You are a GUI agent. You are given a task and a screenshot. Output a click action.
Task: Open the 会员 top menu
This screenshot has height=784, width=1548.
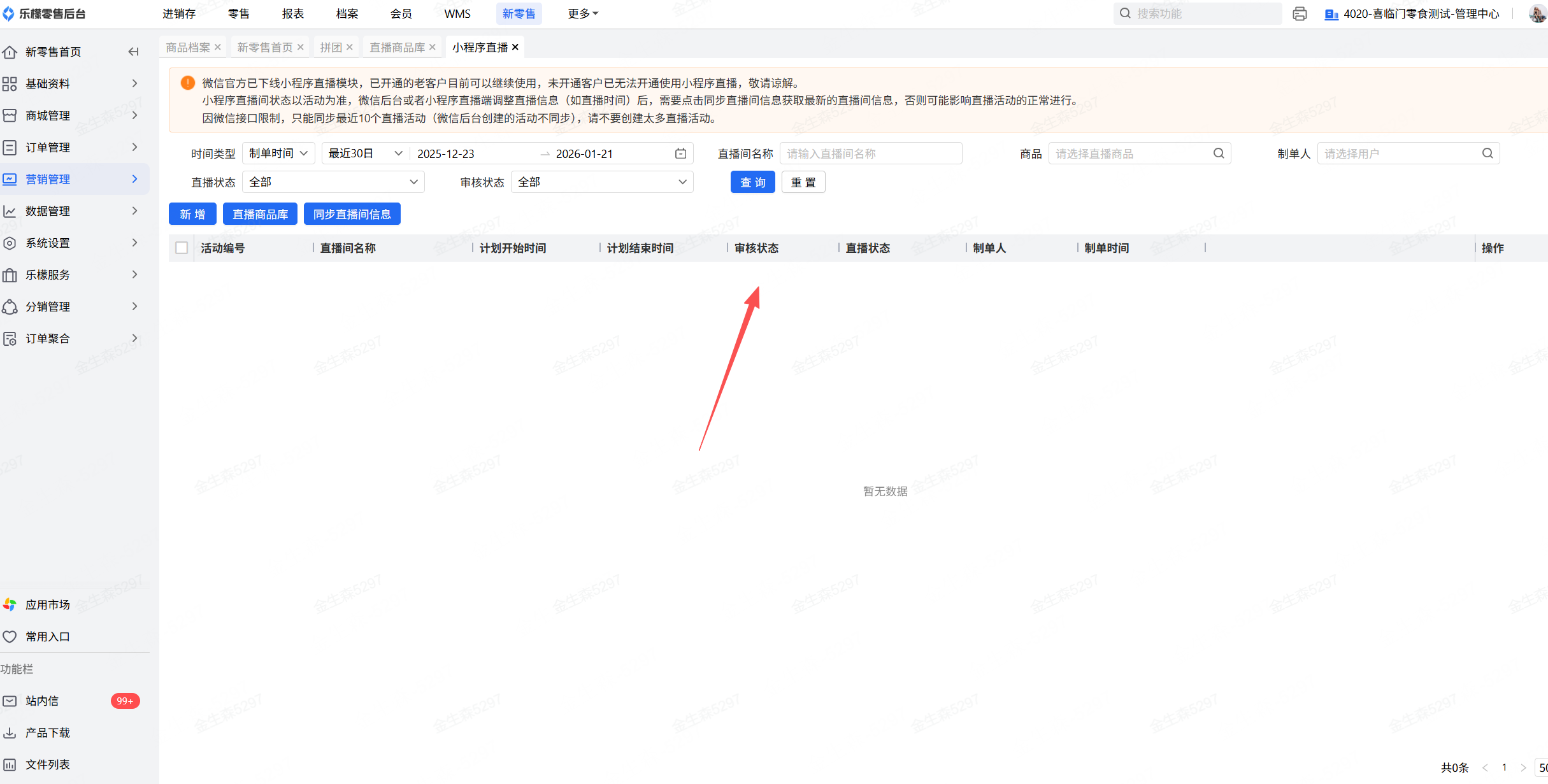pyautogui.click(x=401, y=13)
